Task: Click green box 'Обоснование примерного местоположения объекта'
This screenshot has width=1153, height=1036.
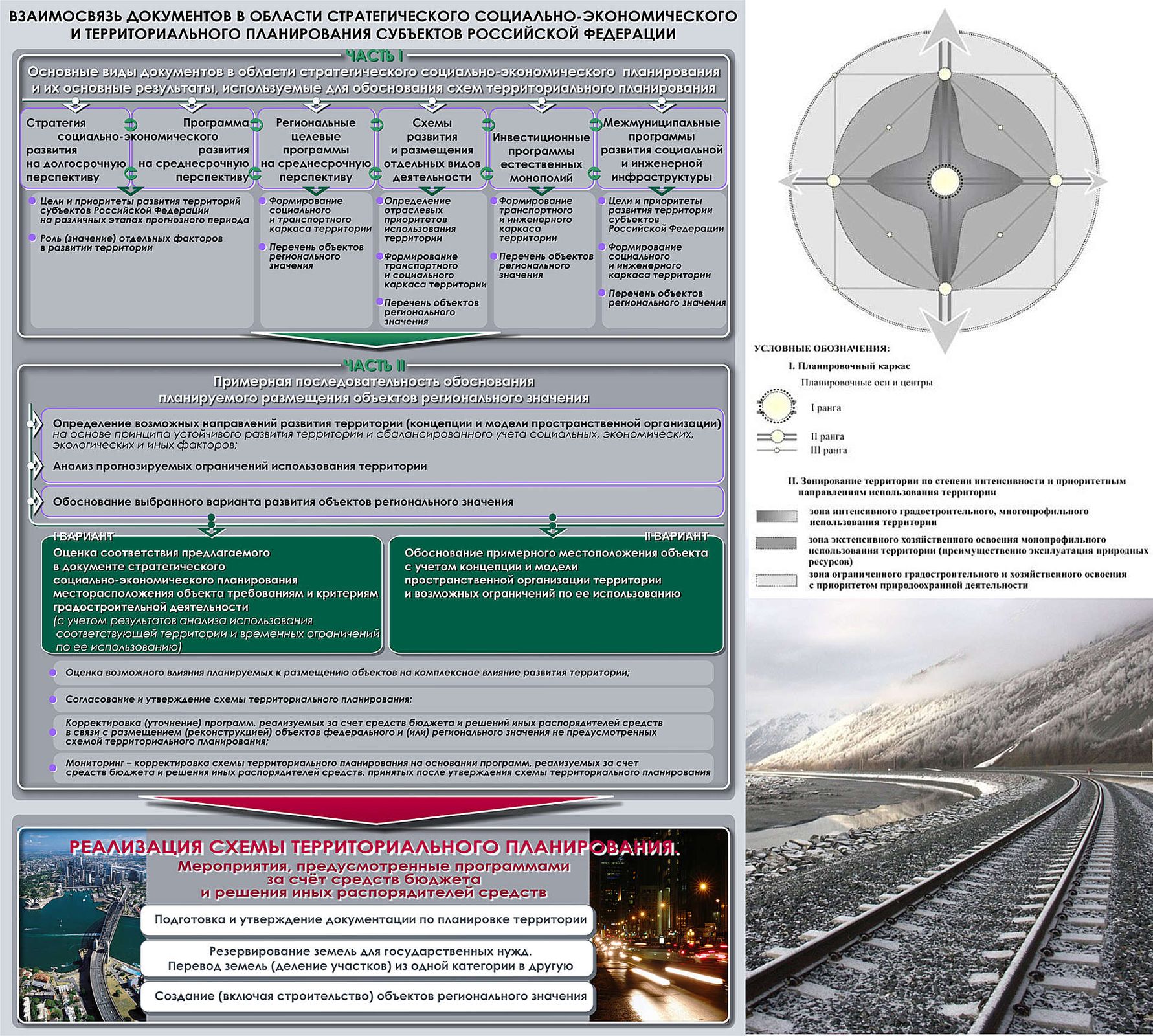Action: pyautogui.click(x=556, y=596)
